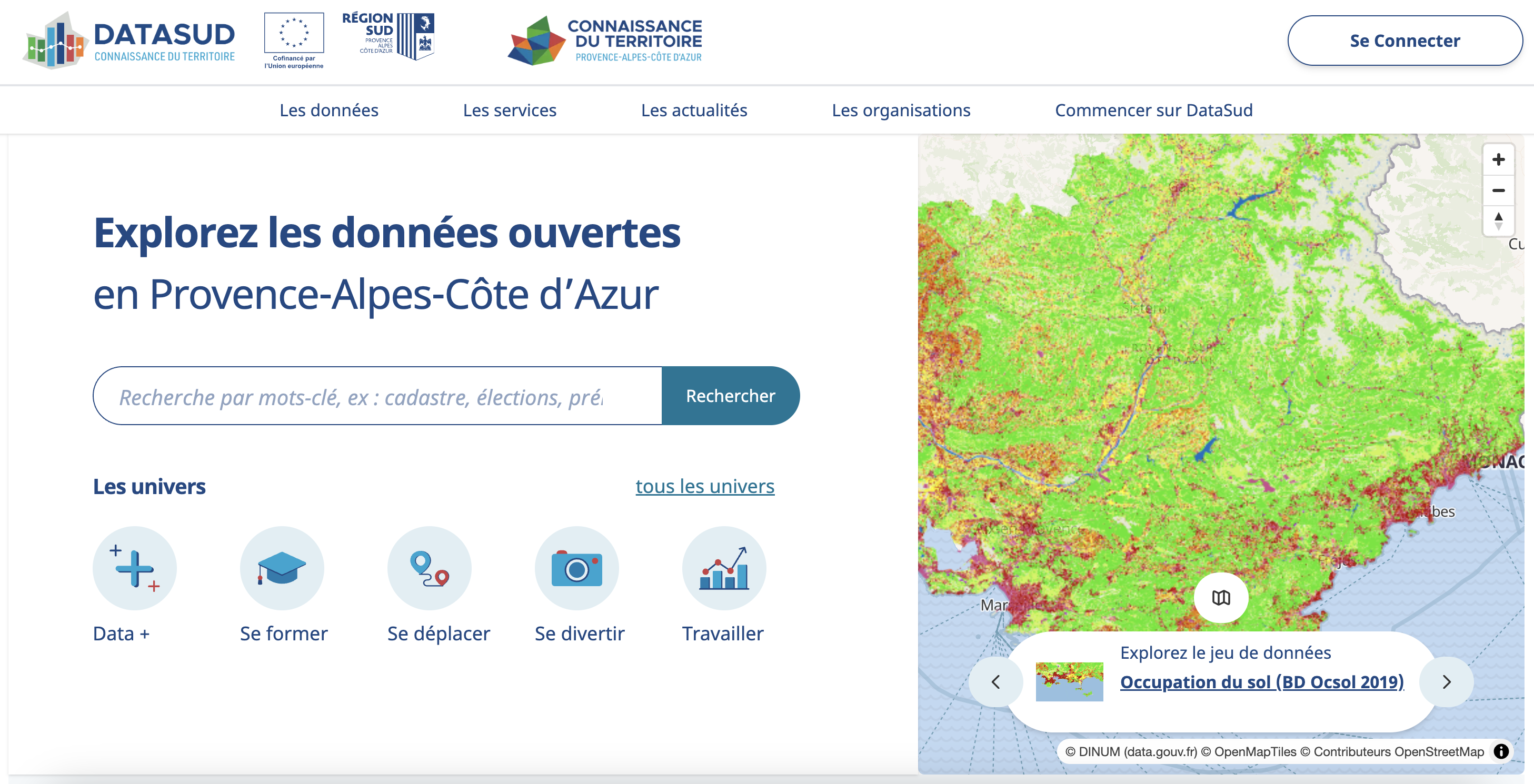Open the Travailler chart icon
The width and height of the screenshot is (1534, 784).
[x=723, y=567]
